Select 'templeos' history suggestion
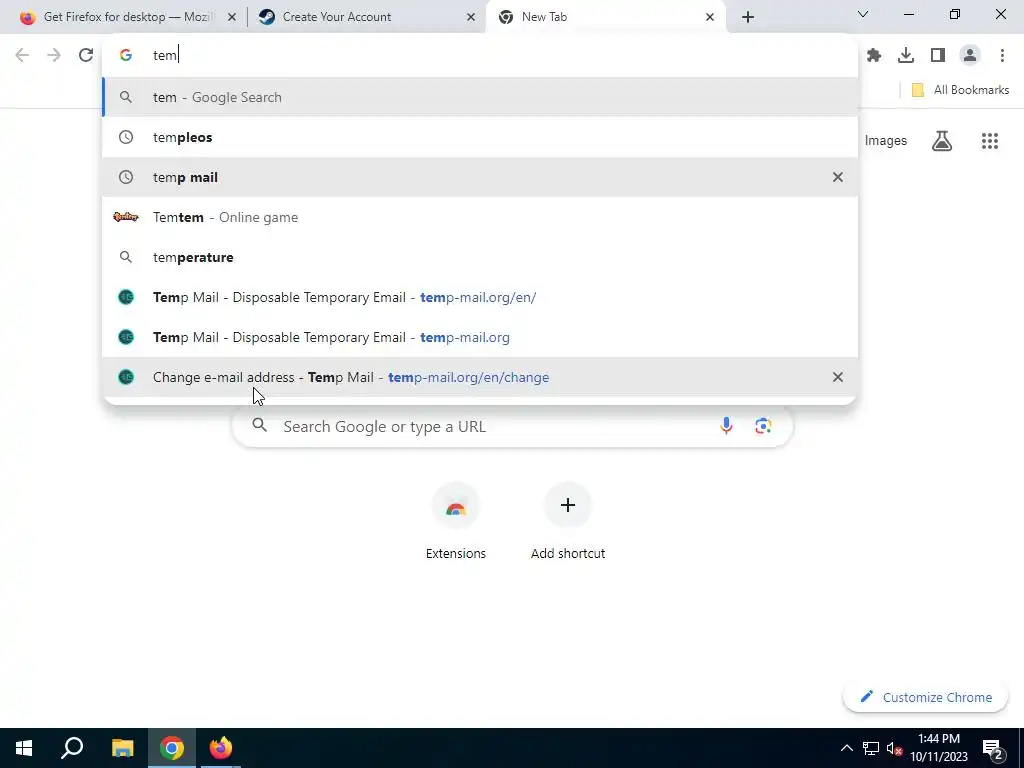Viewport: 1024px width, 768px height. pyautogui.click(x=480, y=137)
